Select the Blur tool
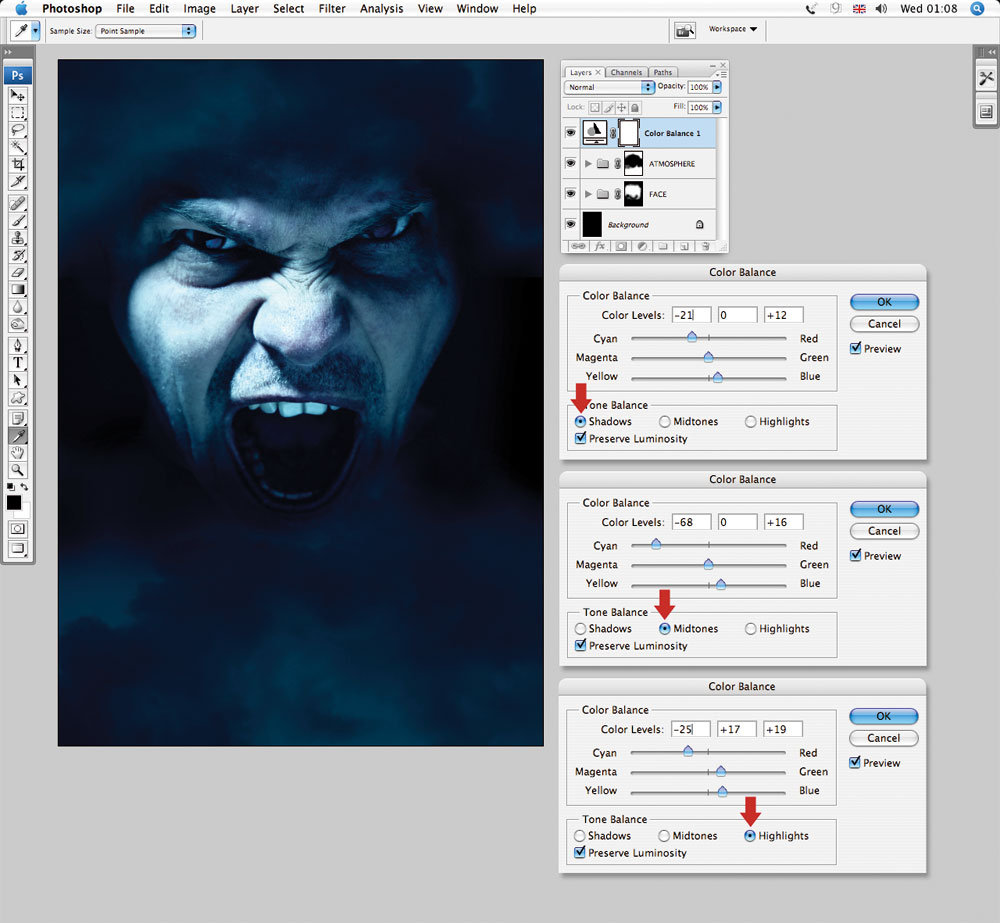1000x923 pixels. (x=18, y=307)
